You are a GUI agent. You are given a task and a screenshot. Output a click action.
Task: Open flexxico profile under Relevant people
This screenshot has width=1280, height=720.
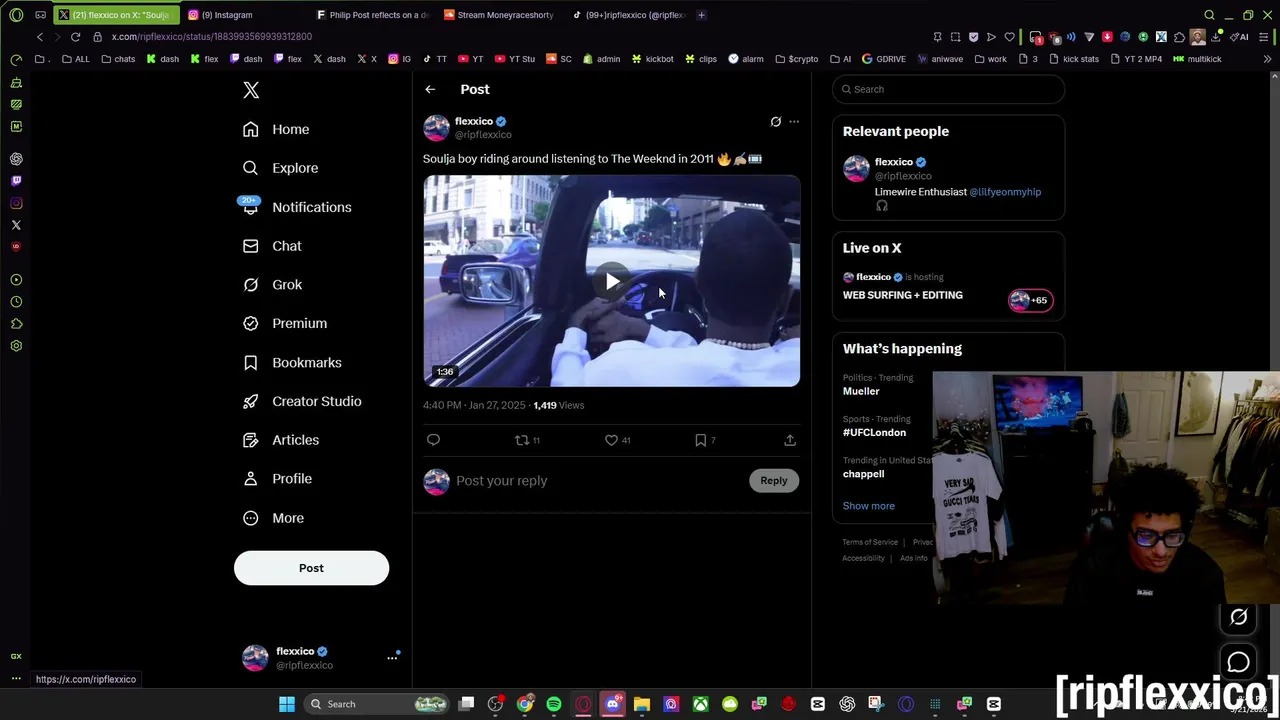(x=894, y=162)
